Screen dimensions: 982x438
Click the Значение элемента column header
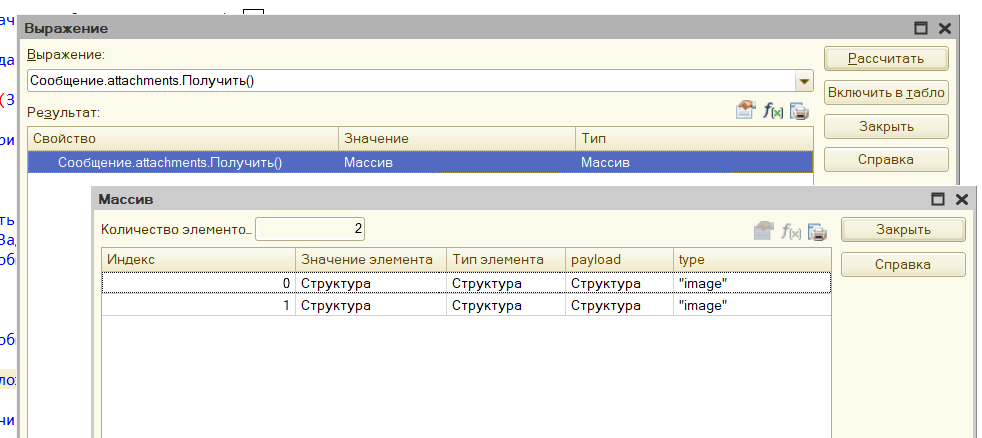pyautogui.click(x=370, y=260)
